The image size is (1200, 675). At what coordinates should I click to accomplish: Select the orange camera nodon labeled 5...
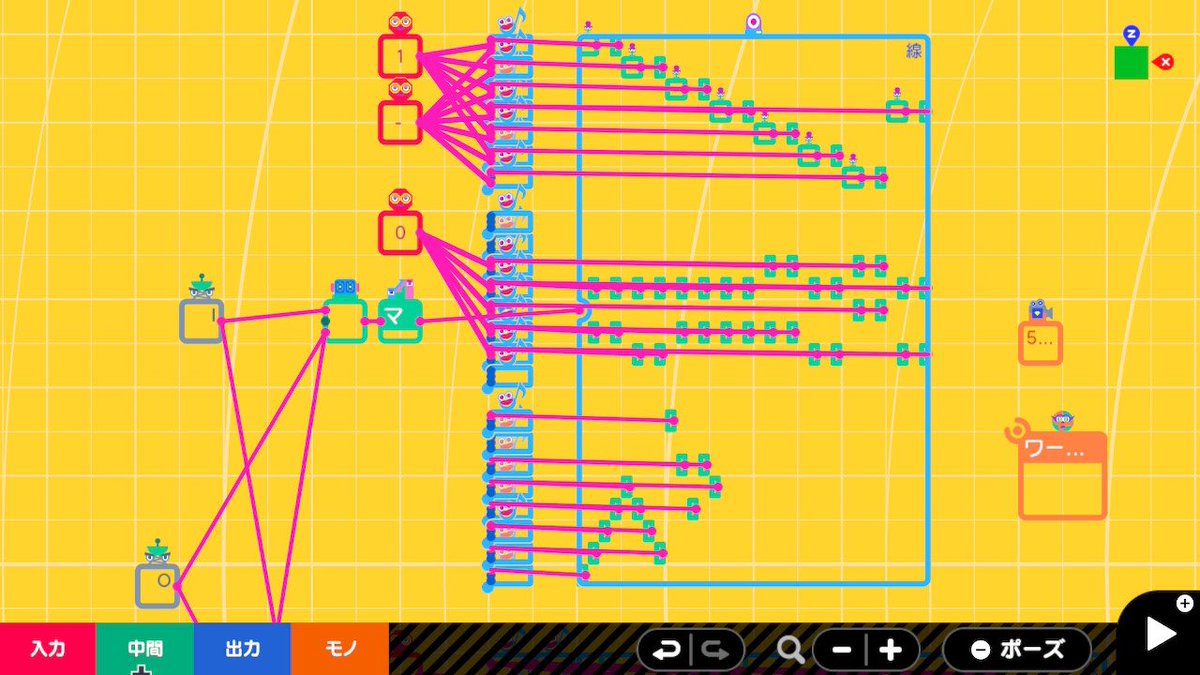point(1040,343)
